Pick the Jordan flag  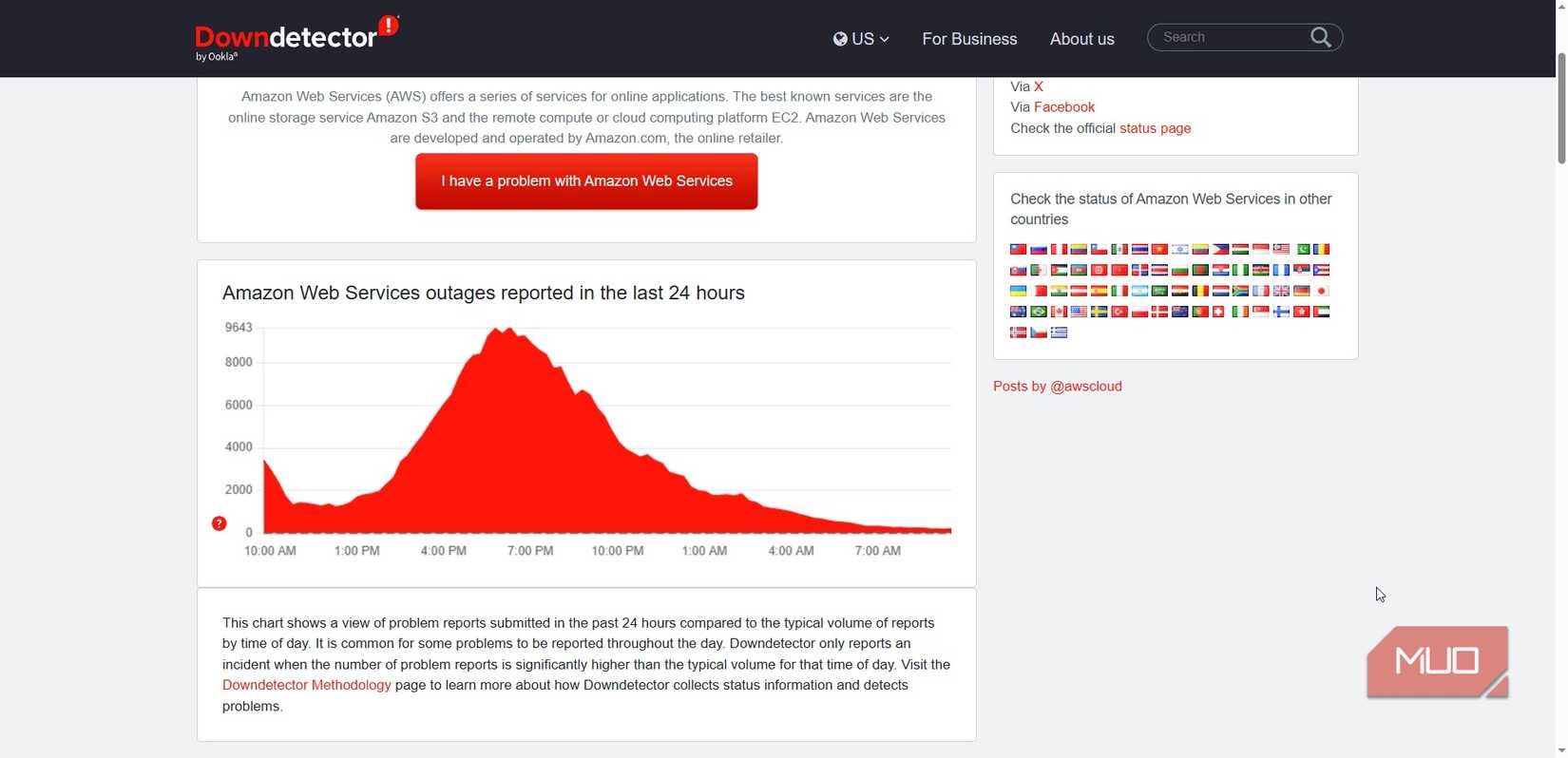pyautogui.click(x=1059, y=270)
